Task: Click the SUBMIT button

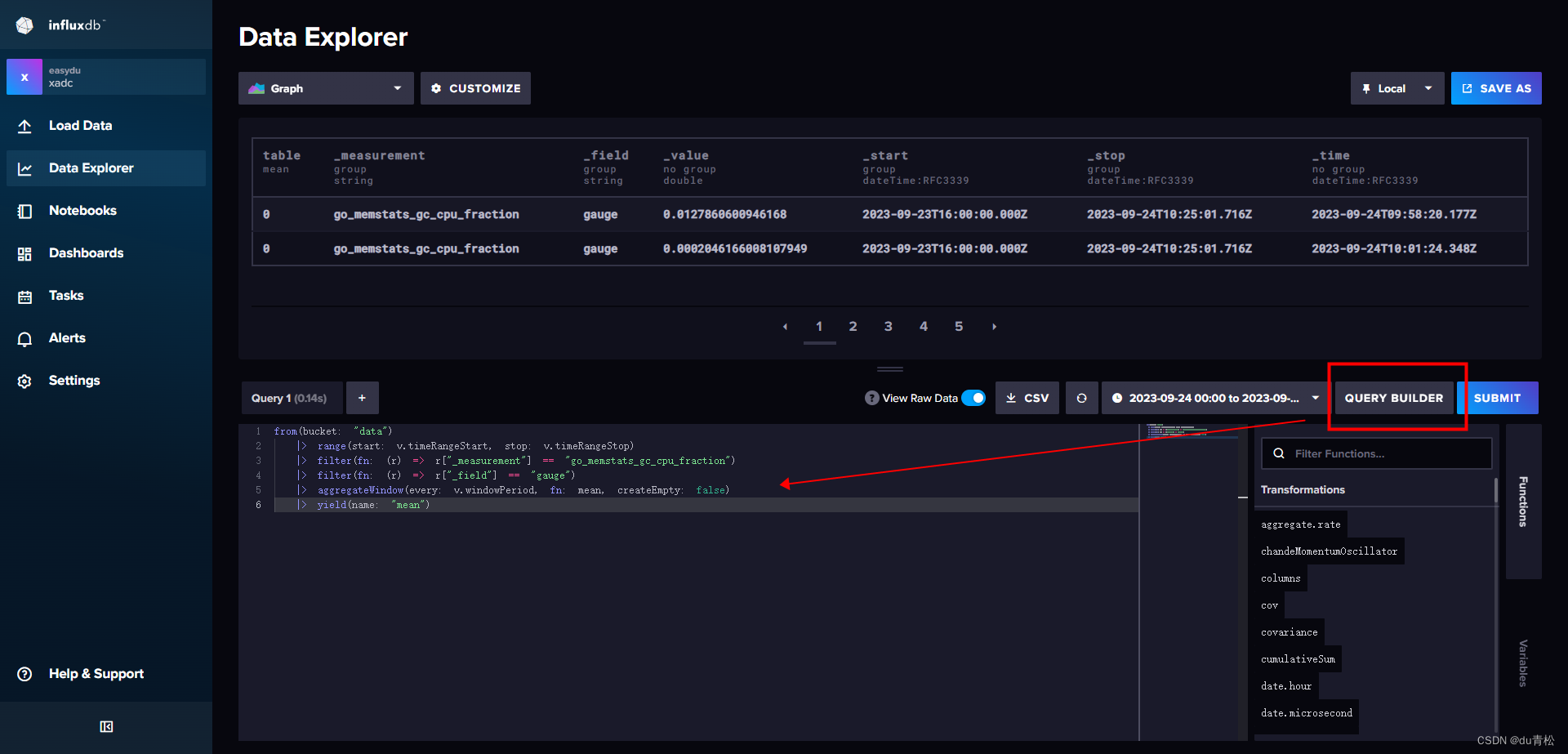Action: click(x=1497, y=398)
